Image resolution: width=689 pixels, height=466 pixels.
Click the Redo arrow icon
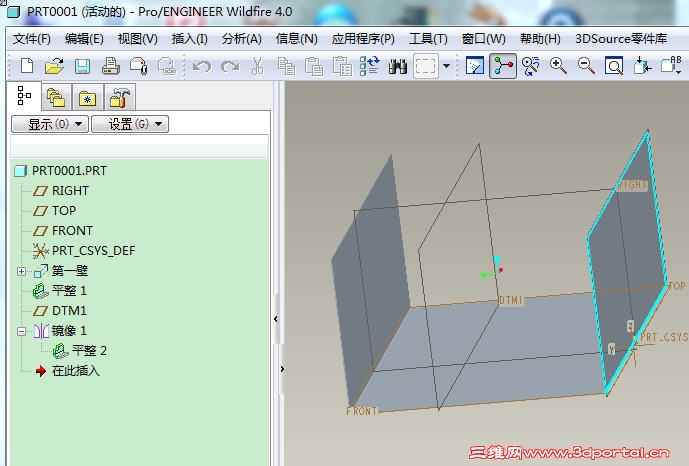click(x=230, y=67)
